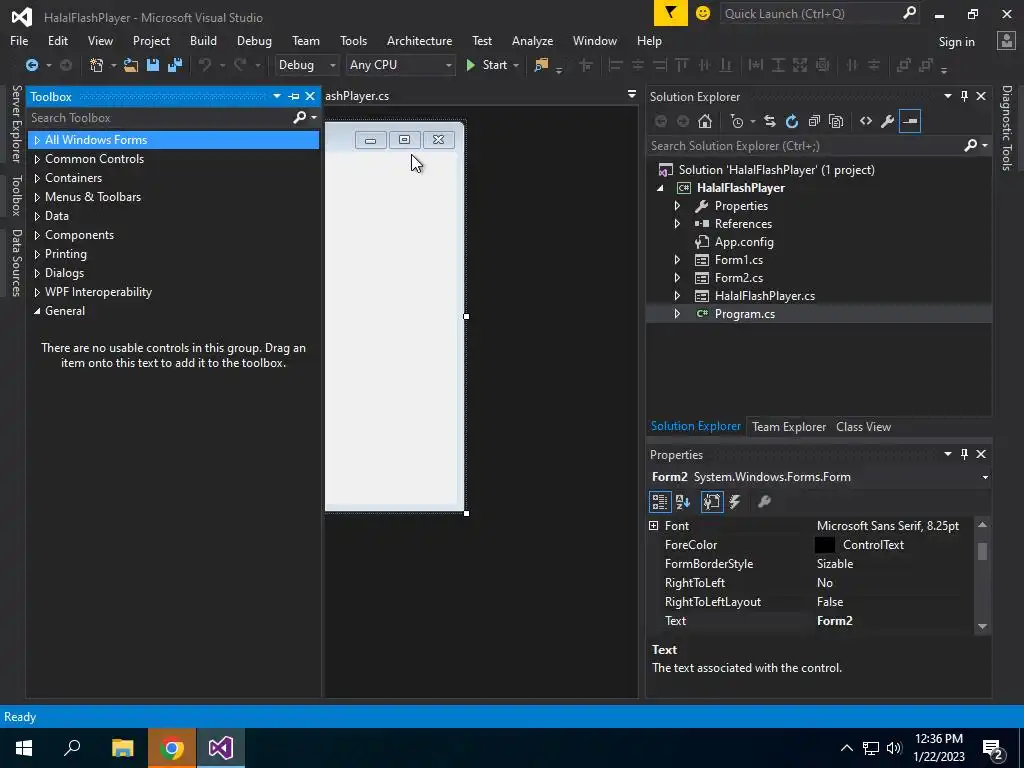Toggle Preview Selected Items in Solution Explorer
Viewport: 1024px width, 768px height.
910,121
